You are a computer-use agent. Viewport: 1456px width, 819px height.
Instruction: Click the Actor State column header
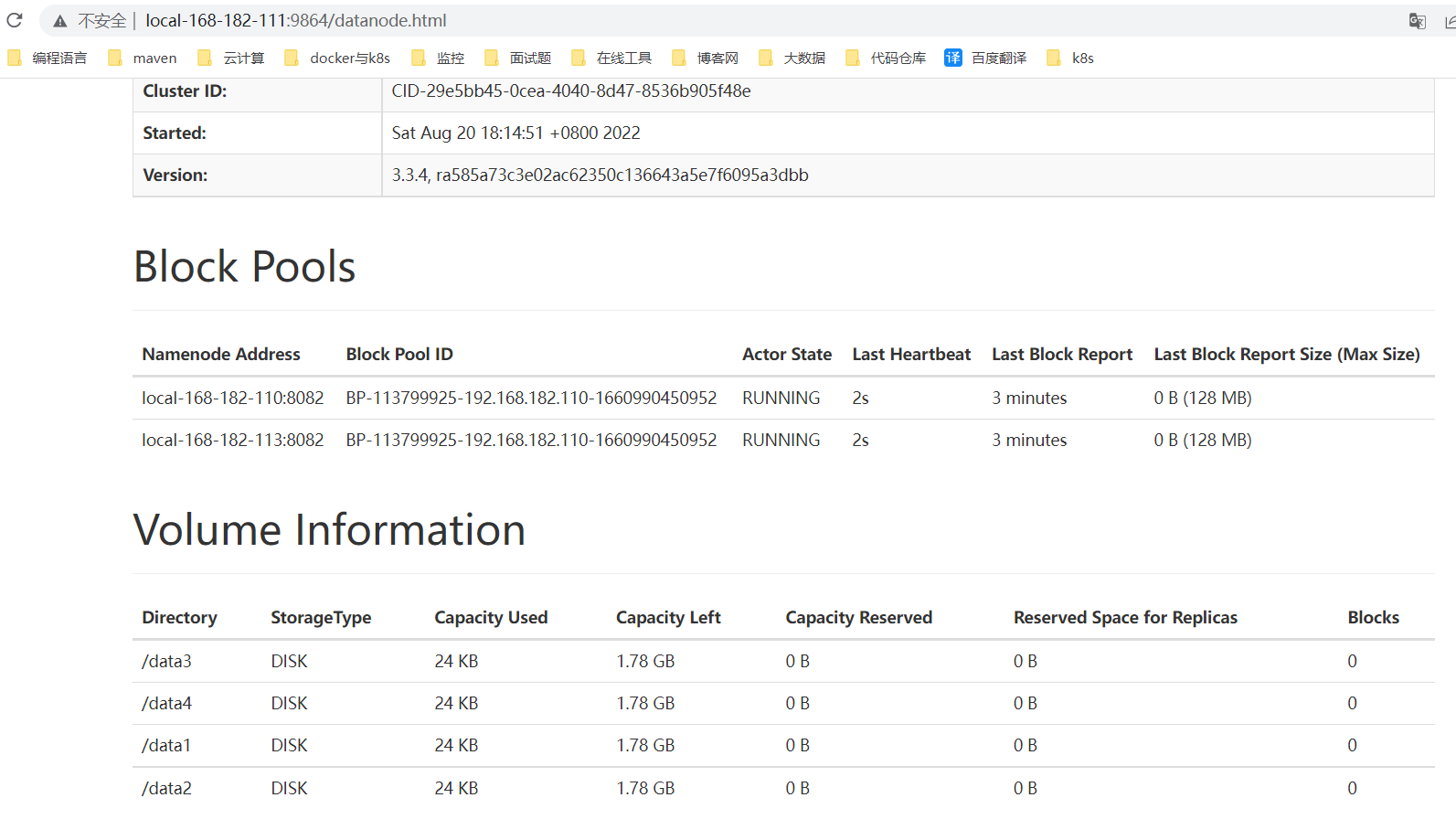(787, 354)
